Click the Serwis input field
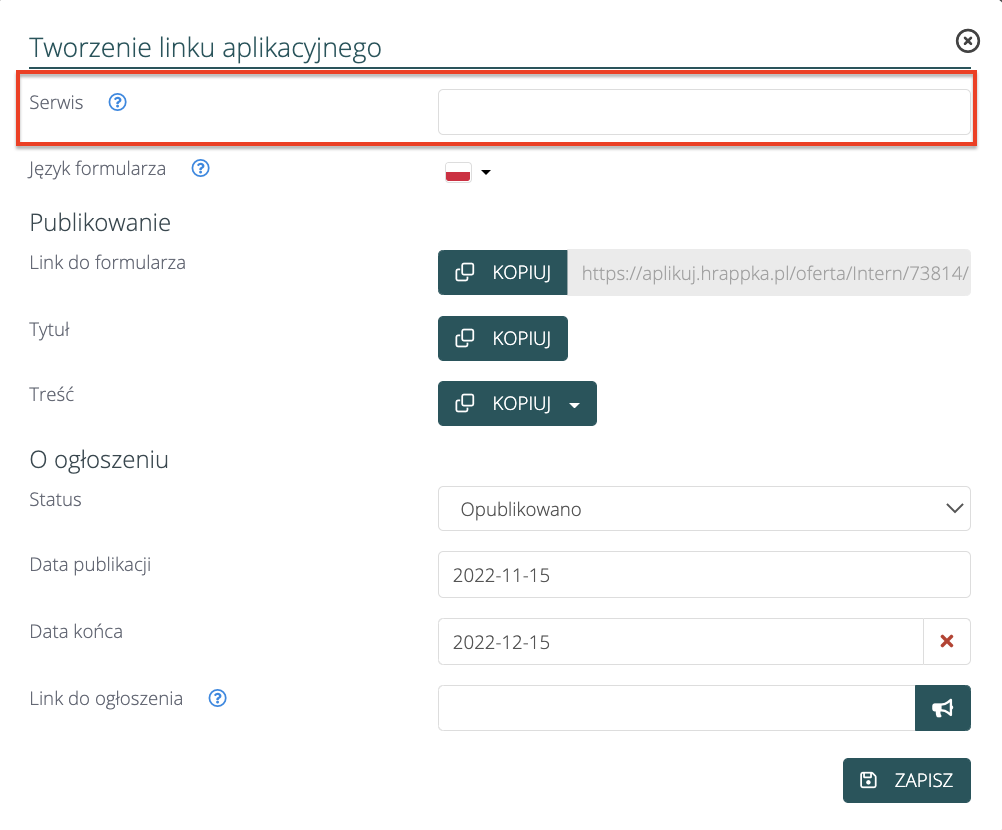 (x=703, y=112)
